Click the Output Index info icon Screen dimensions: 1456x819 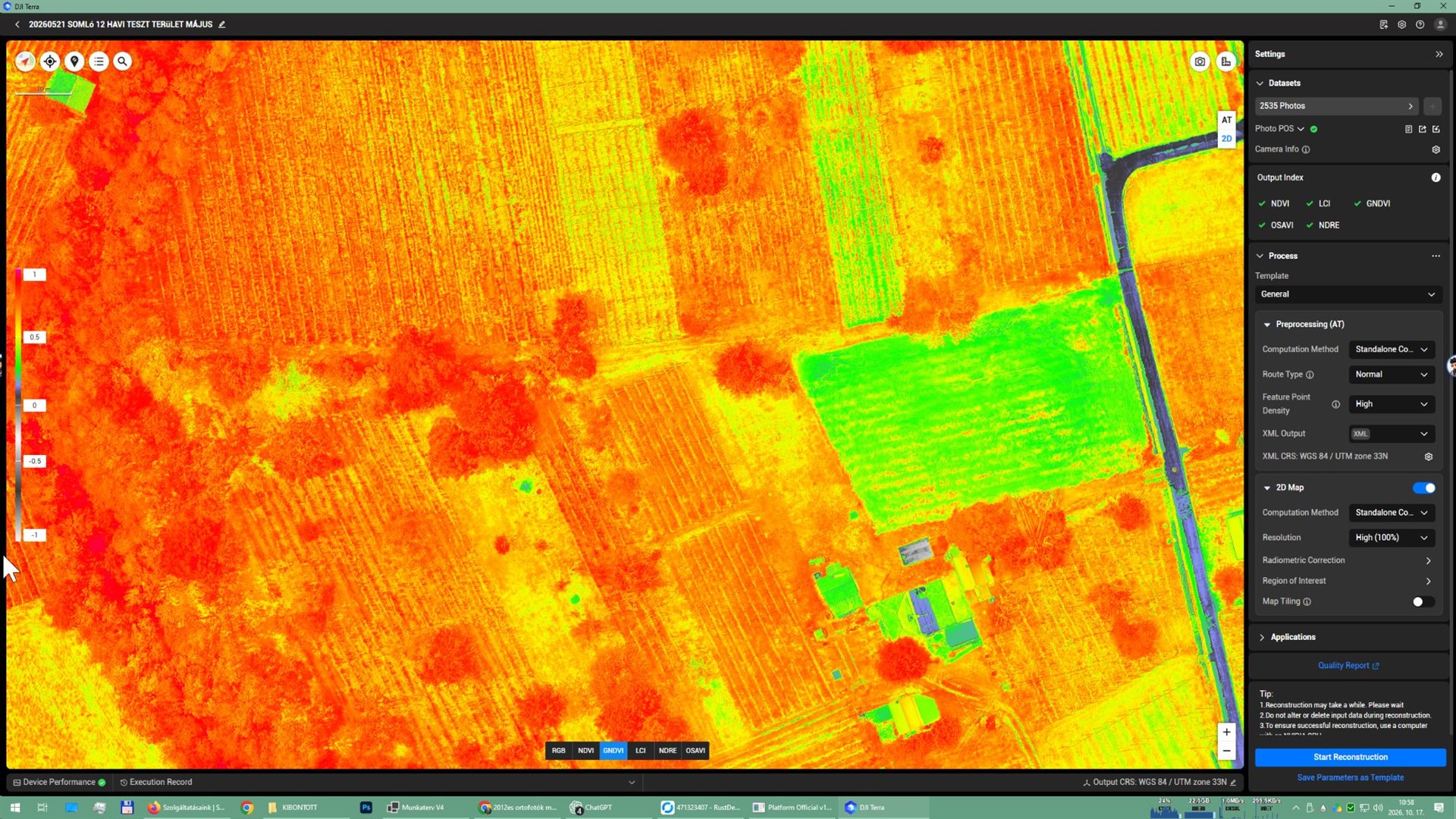[x=1436, y=177]
